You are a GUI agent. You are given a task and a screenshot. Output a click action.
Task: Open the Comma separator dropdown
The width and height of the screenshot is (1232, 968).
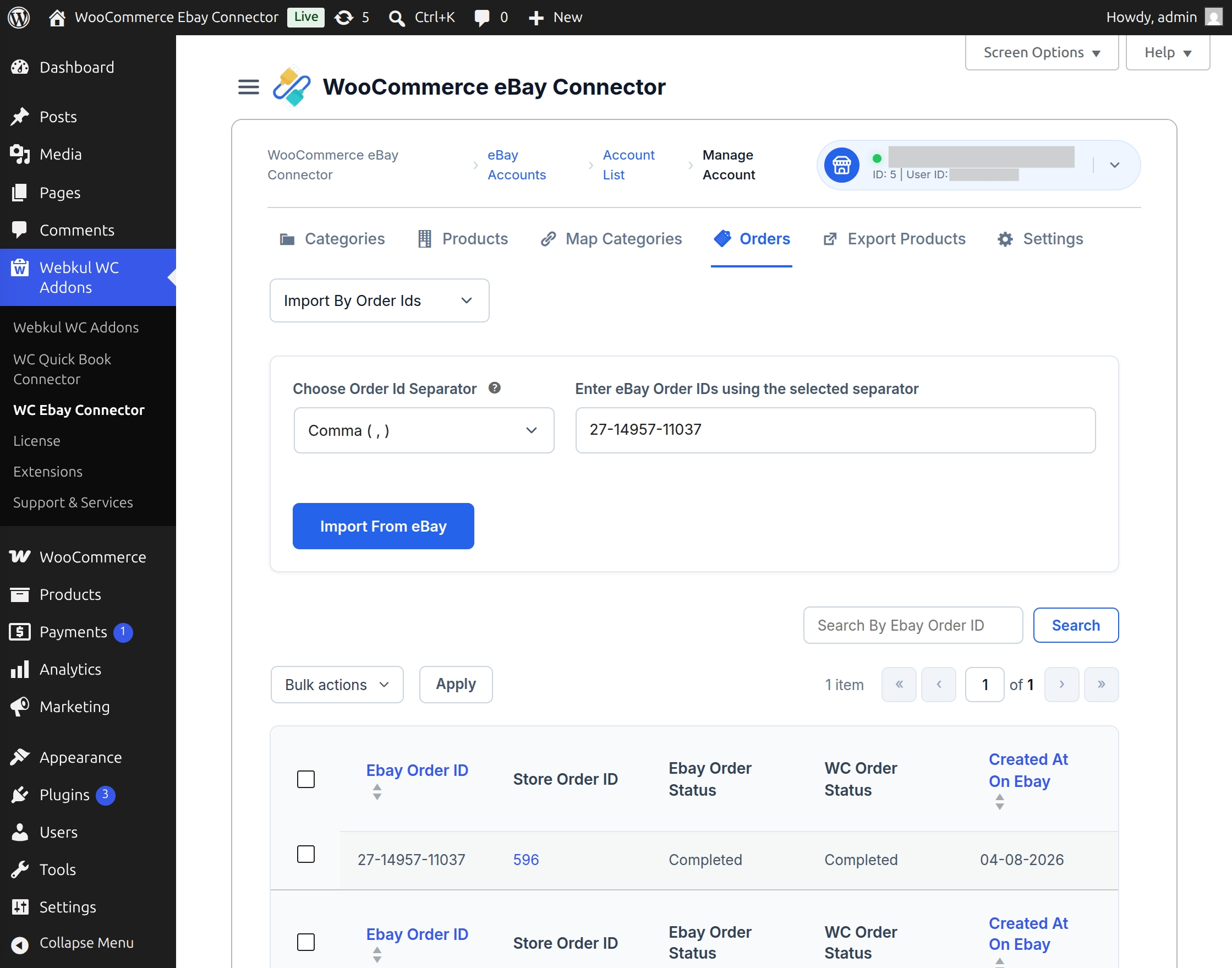[x=423, y=430]
